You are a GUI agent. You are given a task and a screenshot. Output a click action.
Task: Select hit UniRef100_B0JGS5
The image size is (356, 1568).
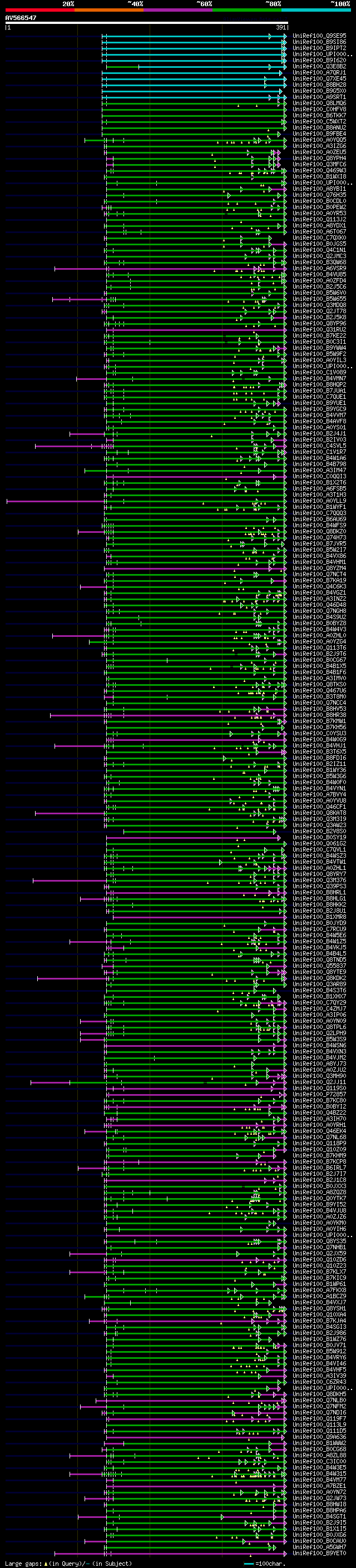(x=319, y=244)
